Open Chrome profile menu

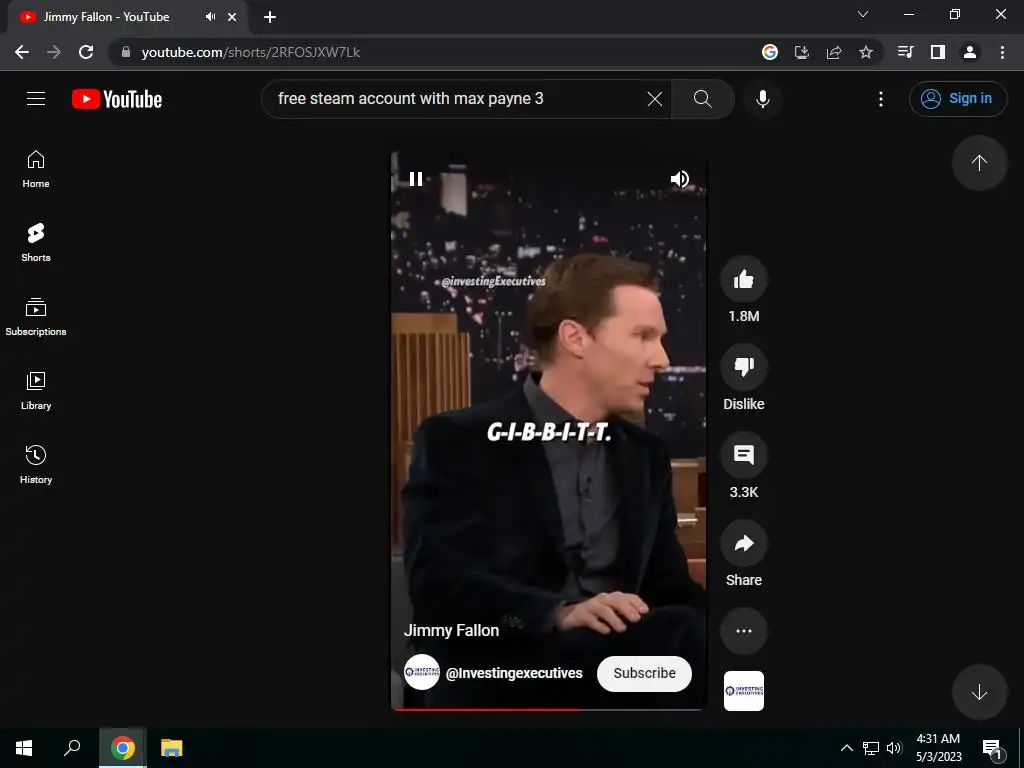(970, 52)
